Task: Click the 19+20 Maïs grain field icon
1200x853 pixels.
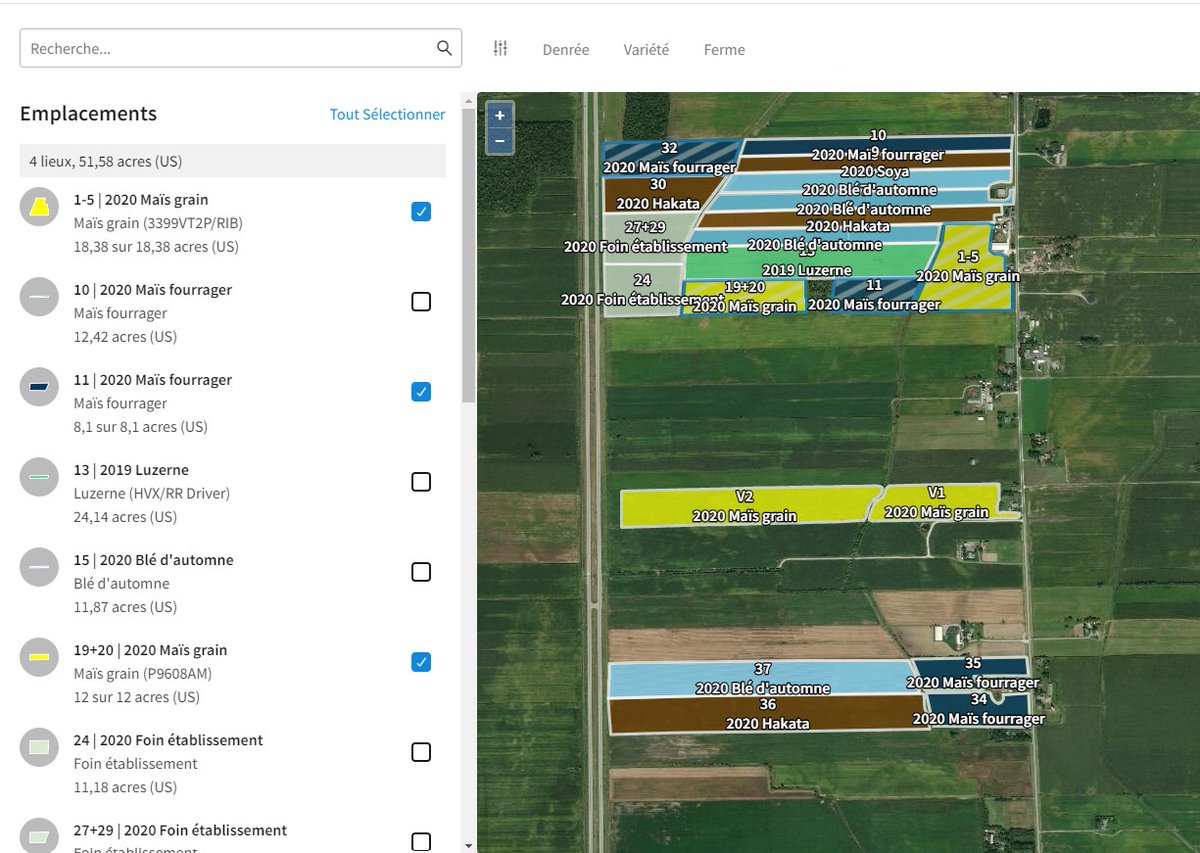Action: click(39, 657)
